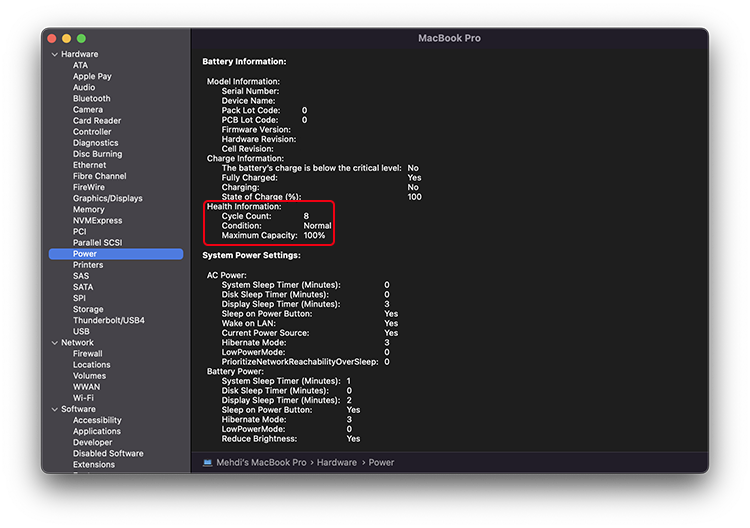The height and width of the screenshot is (528, 750).
Task: Select Disc Burning in the sidebar
Action: 97,154
